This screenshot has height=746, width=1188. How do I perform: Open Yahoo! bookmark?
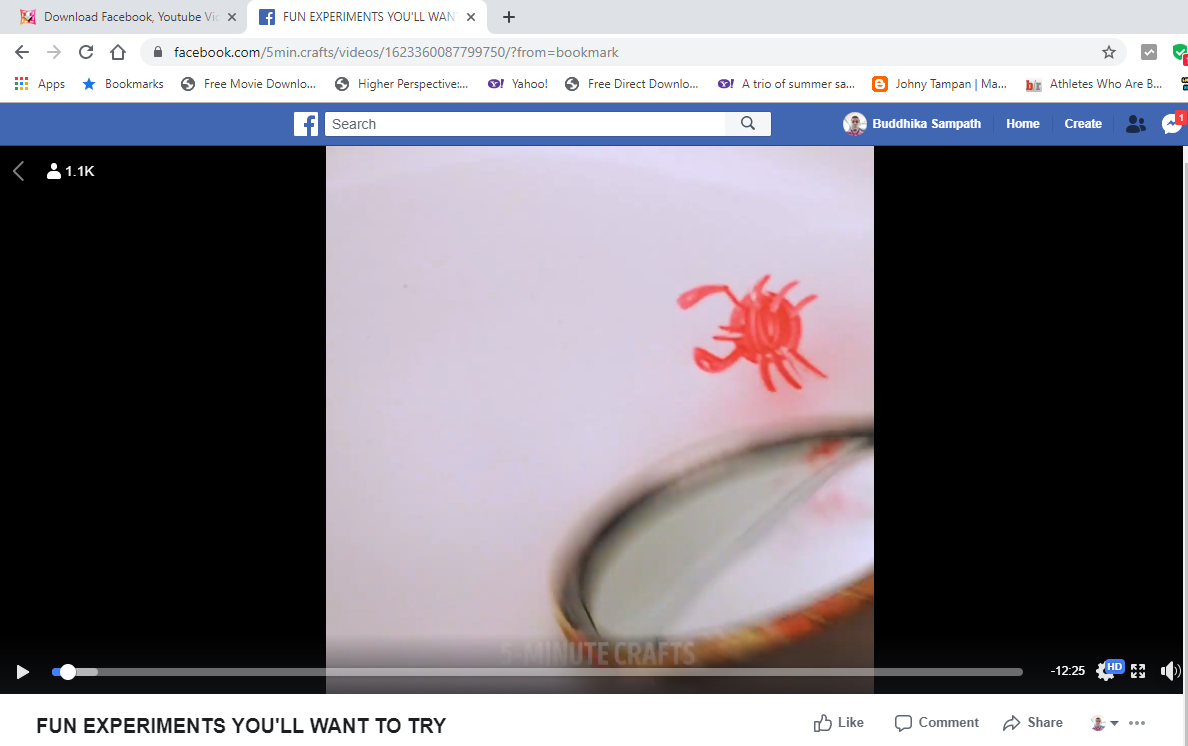pyautogui.click(x=518, y=84)
